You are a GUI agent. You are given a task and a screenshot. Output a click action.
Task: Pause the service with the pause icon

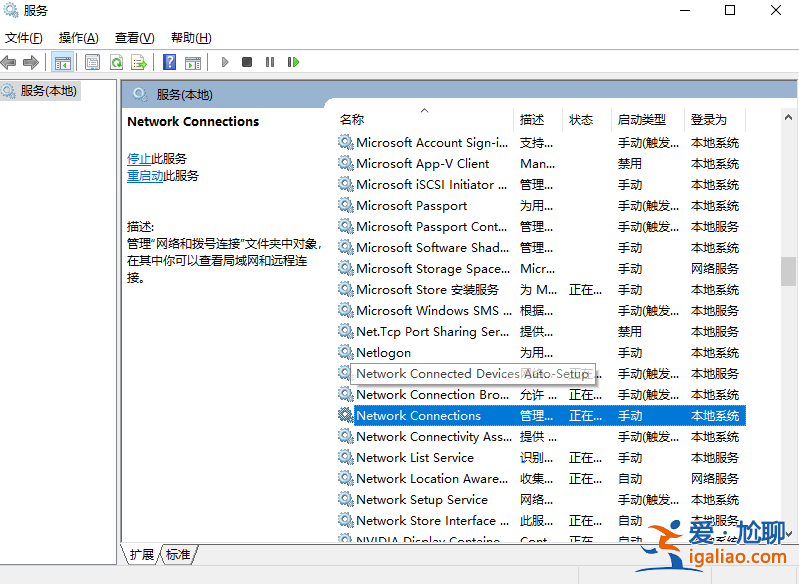tap(270, 62)
